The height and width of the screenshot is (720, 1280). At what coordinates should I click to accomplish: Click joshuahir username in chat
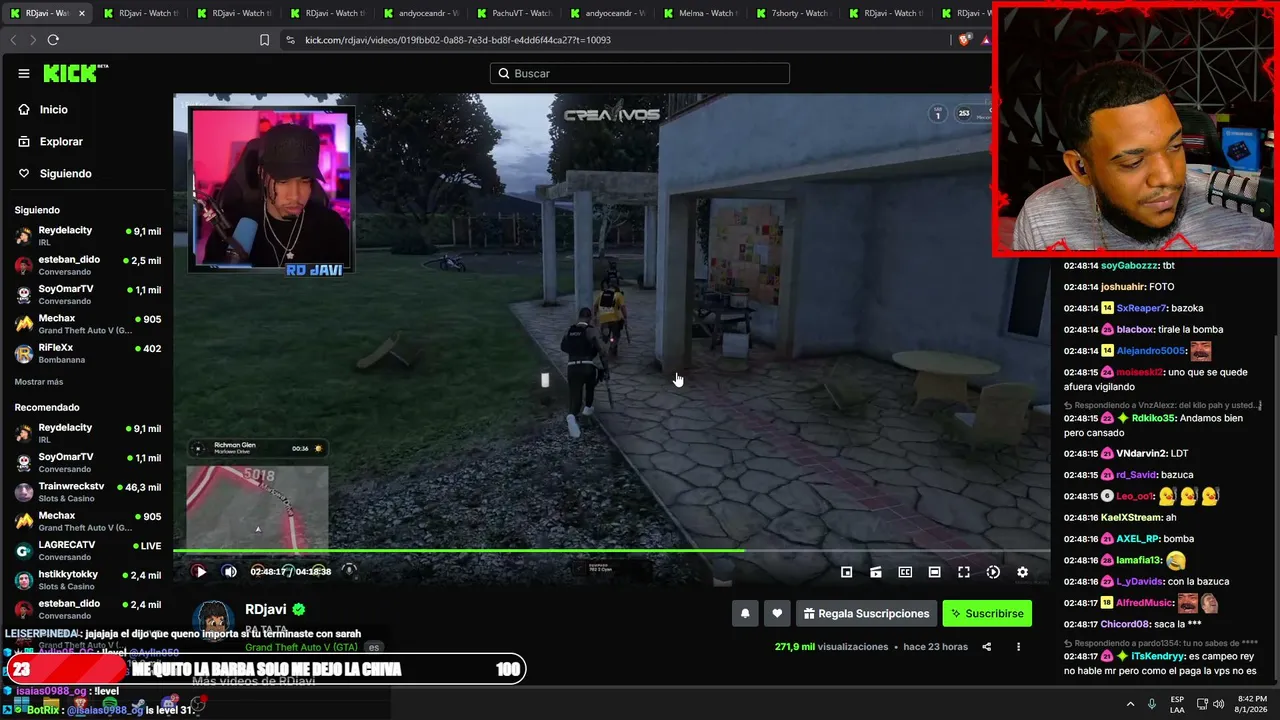tap(1122, 287)
